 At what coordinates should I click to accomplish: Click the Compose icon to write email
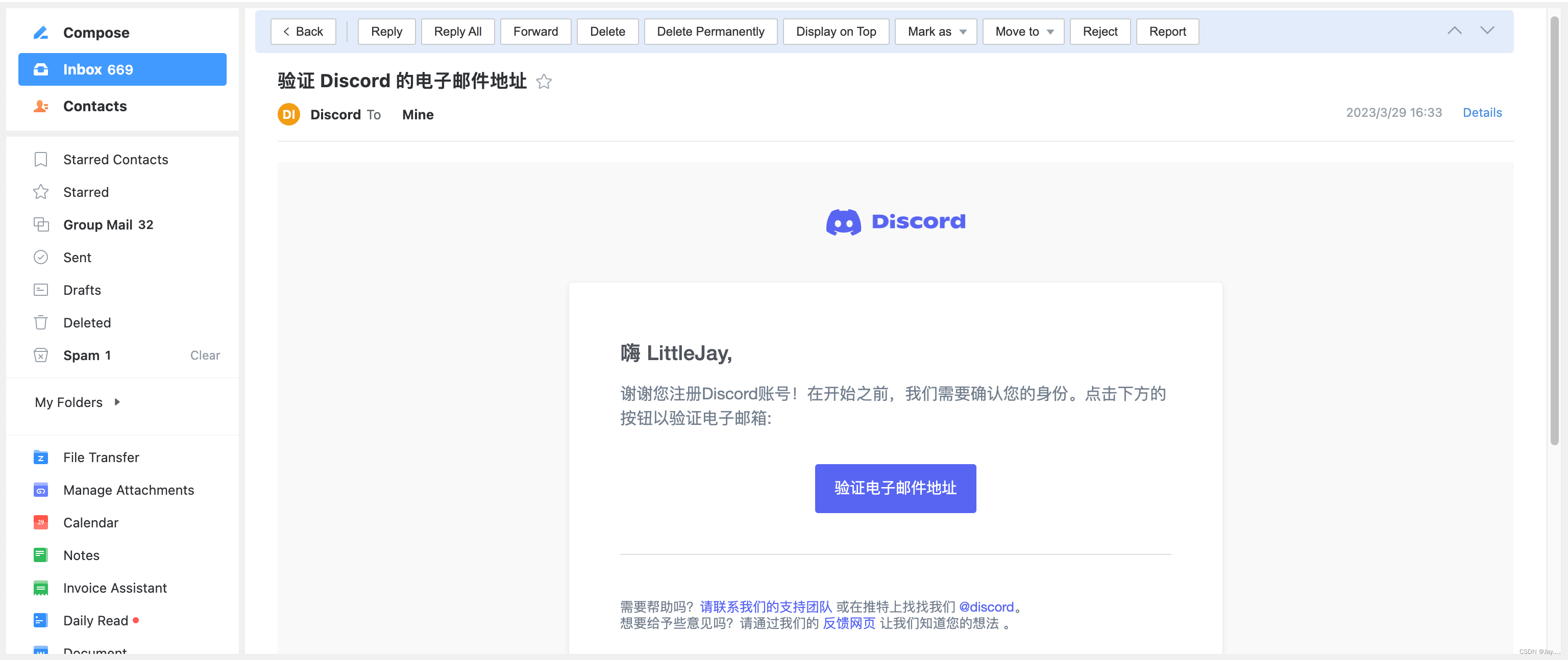coord(42,31)
